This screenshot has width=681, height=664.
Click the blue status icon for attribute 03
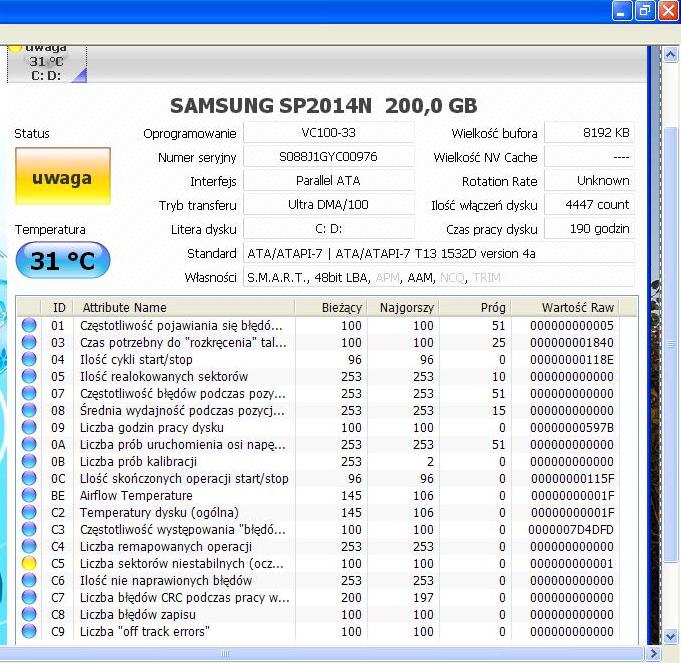coord(29,342)
